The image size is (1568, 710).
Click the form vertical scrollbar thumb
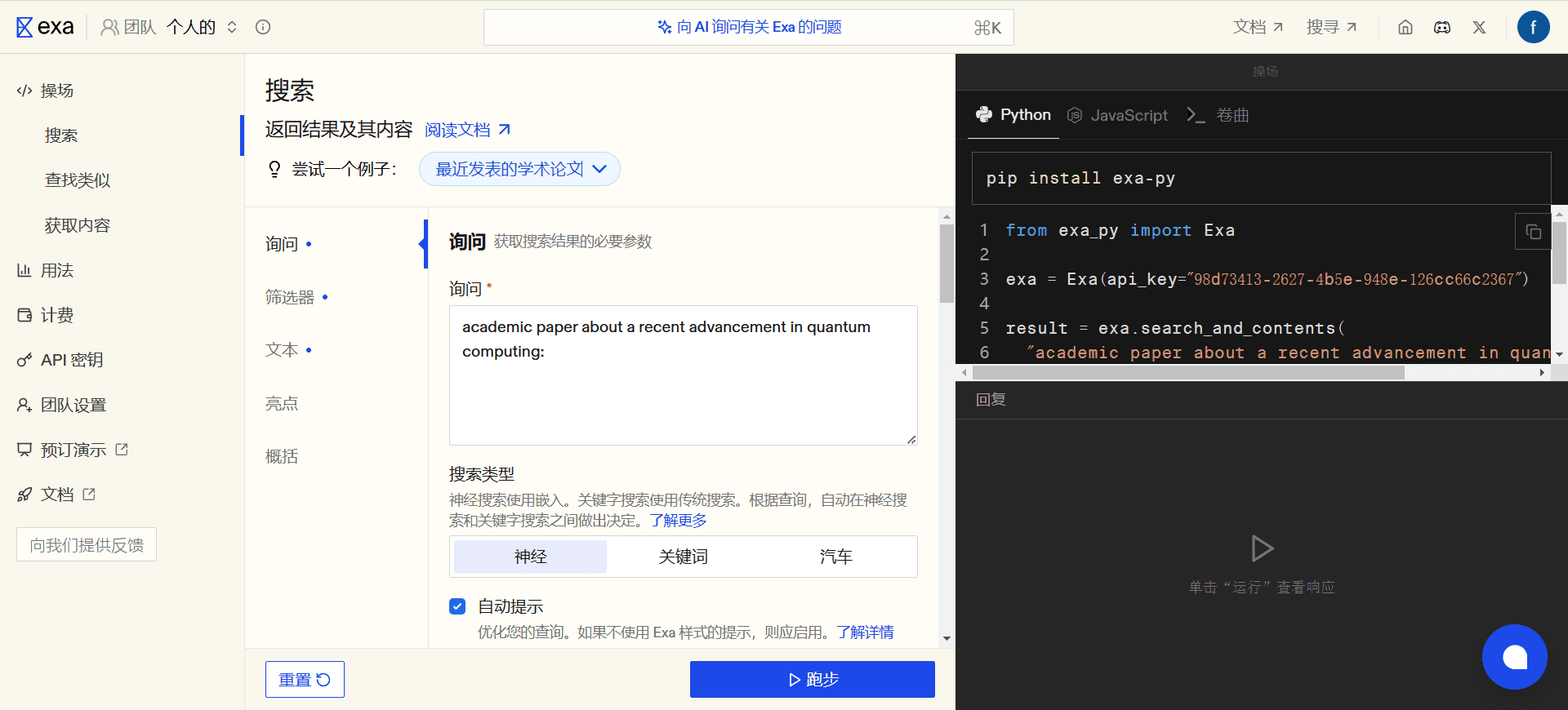pyautogui.click(x=947, y=263)
